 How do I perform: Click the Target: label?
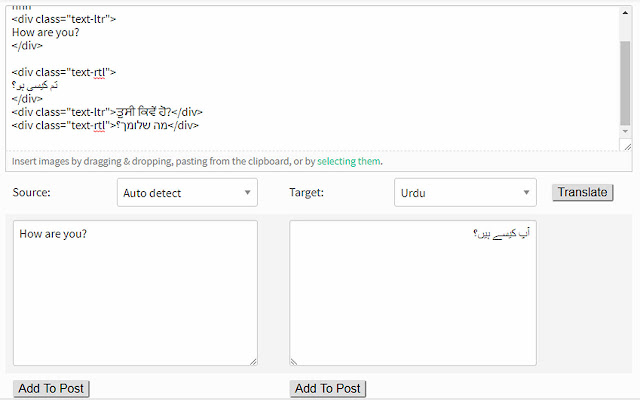pyautogui.click(x=307, y=192)
